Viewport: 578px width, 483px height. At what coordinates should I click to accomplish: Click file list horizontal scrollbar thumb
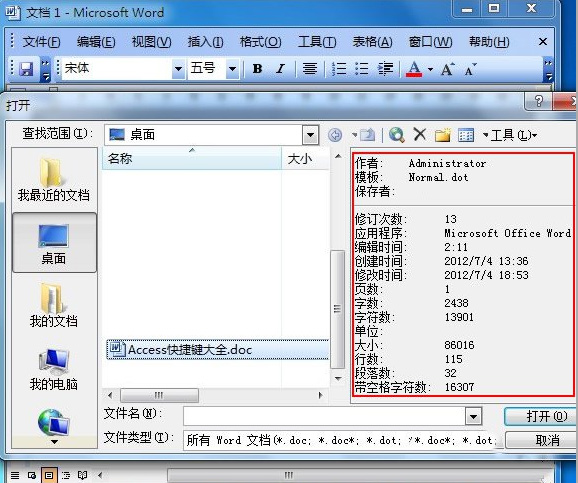pos(159,395)
